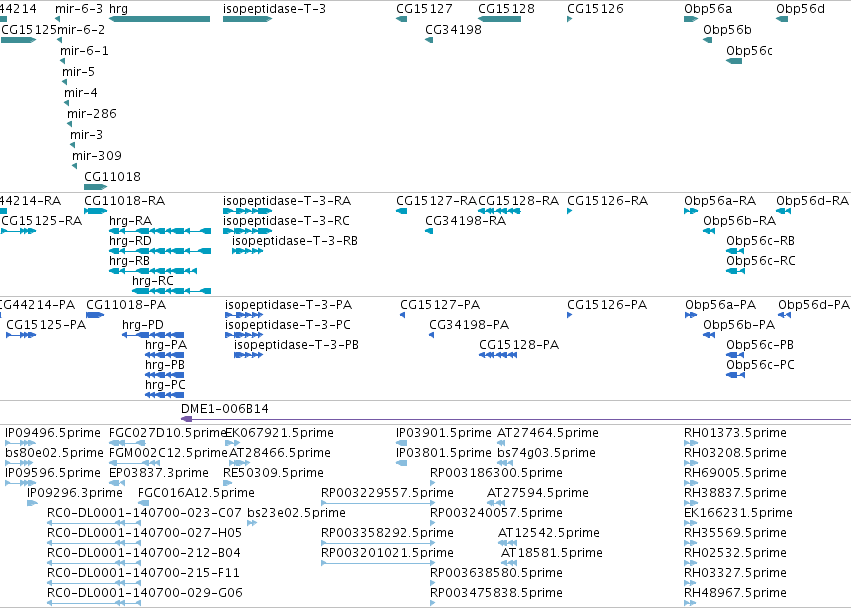Click the long hrg gene bar in top track
The height and width of the screenshot is (608, 851).
(160, 19)
